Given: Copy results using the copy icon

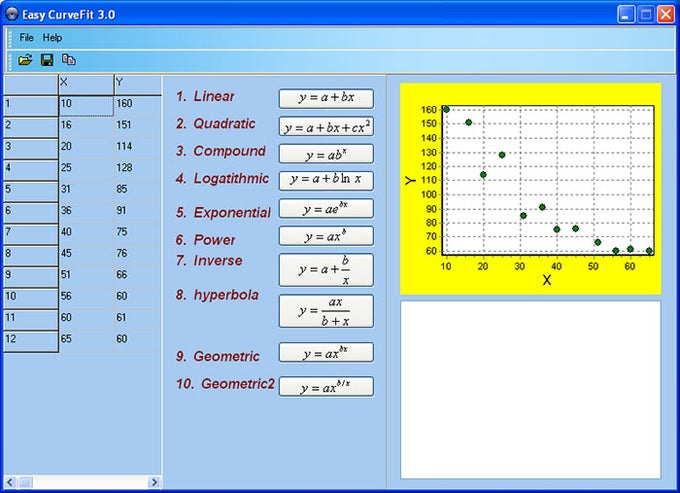Looking at the screenshot, I should (x=69, y=59).
